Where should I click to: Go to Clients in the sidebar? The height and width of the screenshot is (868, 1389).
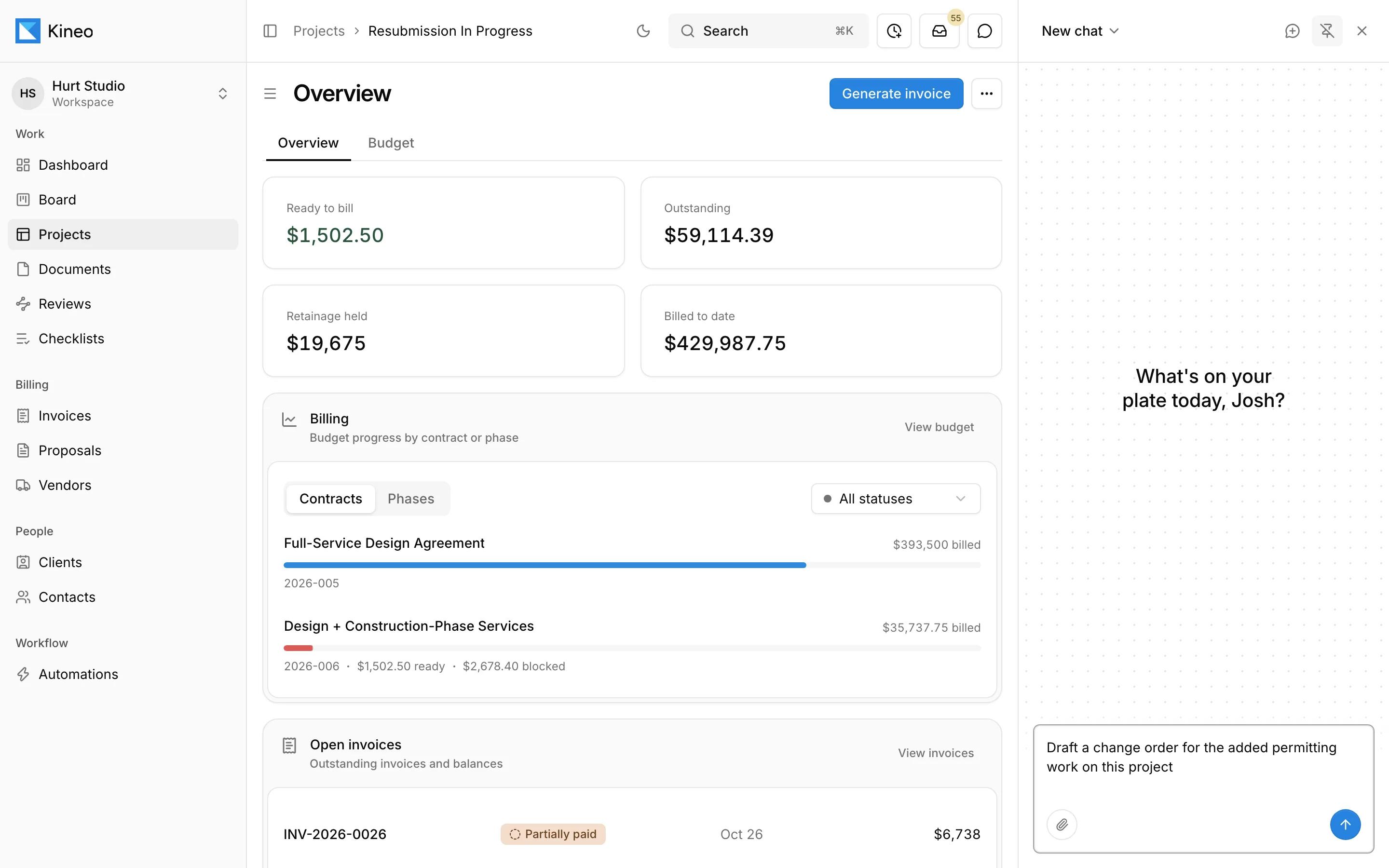(x=123, y=563)
